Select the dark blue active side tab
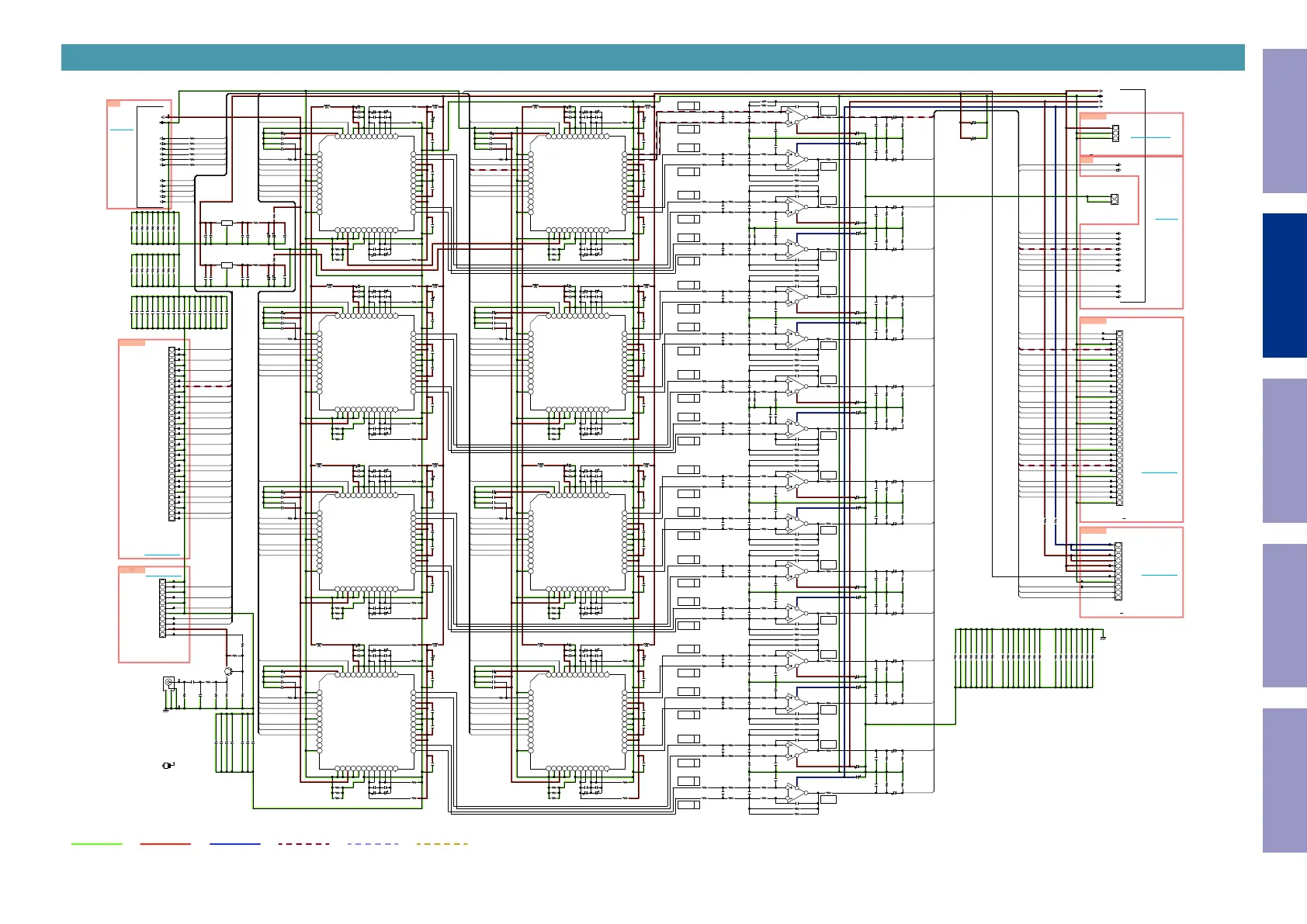This screenshot has height=924, width=1307. (1284, 286)
